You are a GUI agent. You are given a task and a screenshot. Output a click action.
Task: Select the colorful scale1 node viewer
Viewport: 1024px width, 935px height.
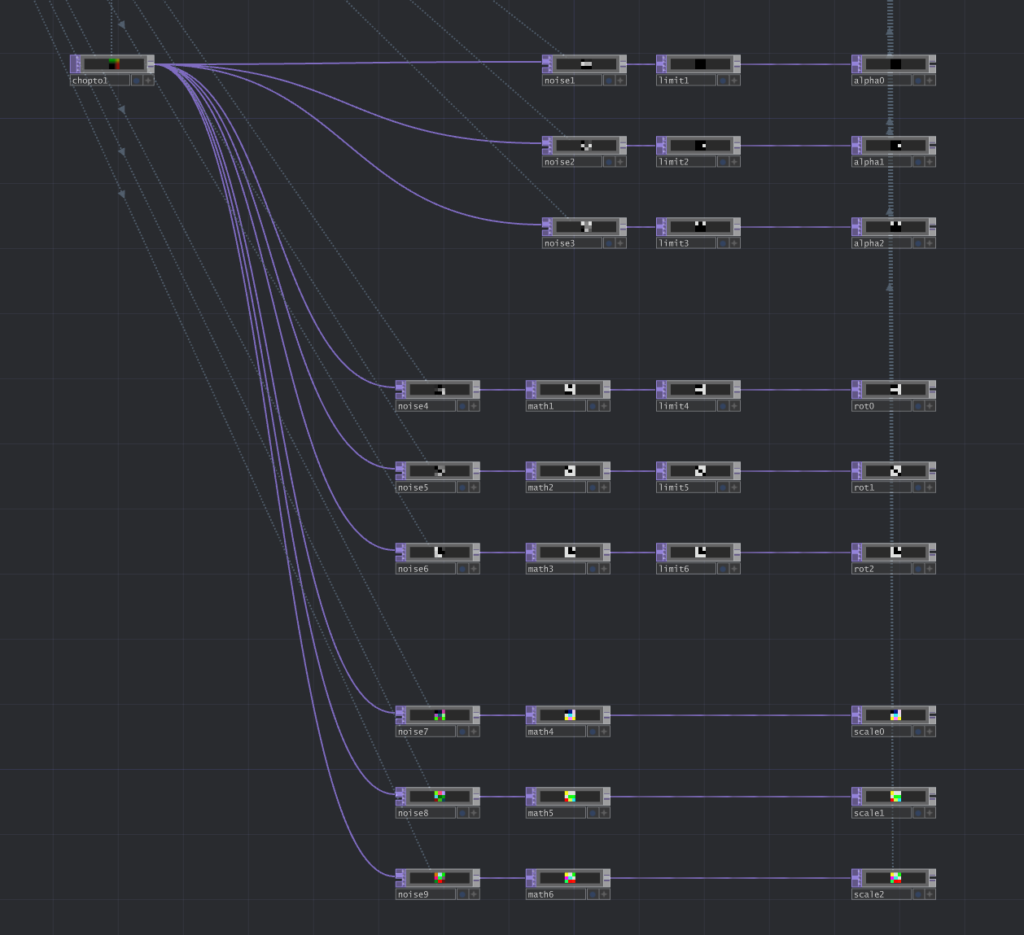click(895, 796)
